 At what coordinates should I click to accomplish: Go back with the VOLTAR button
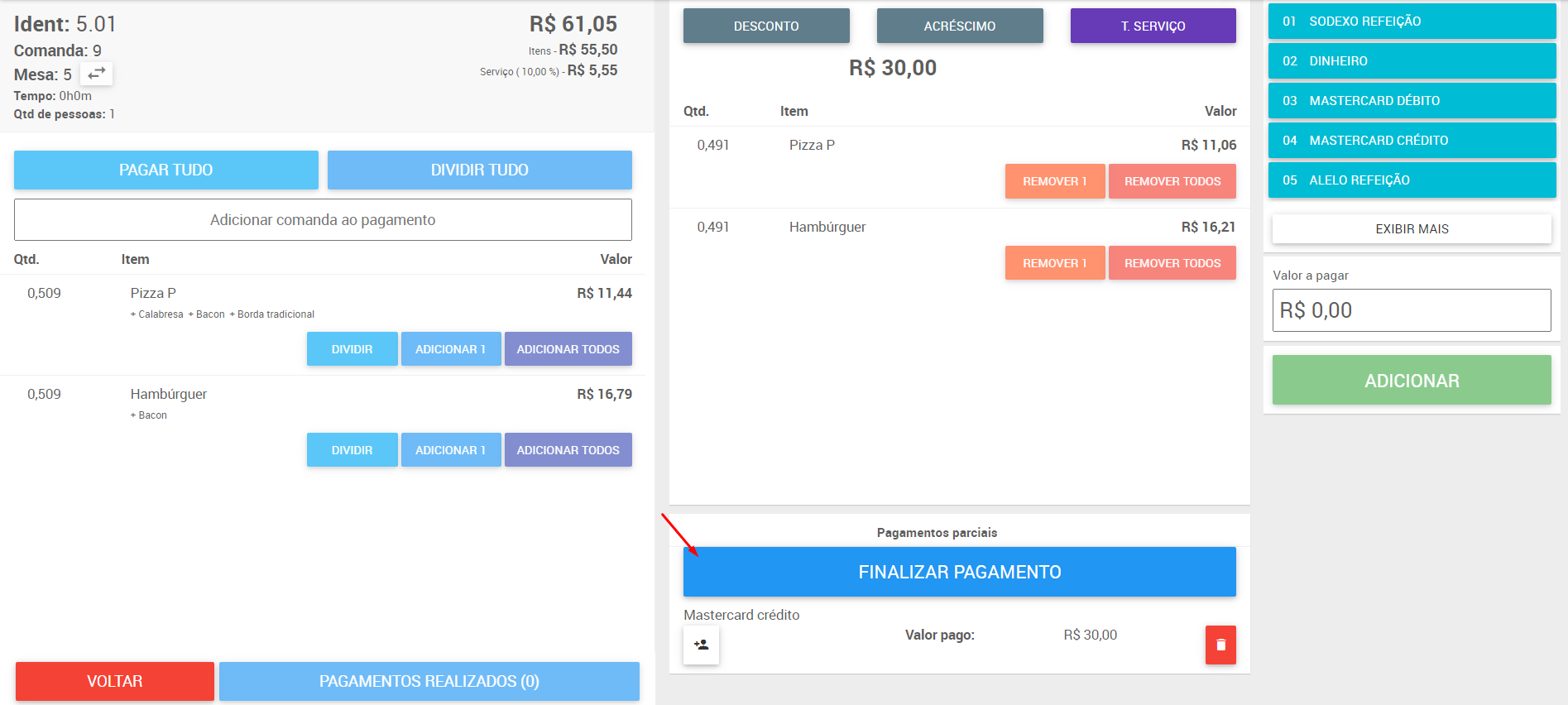coord(115,681)
